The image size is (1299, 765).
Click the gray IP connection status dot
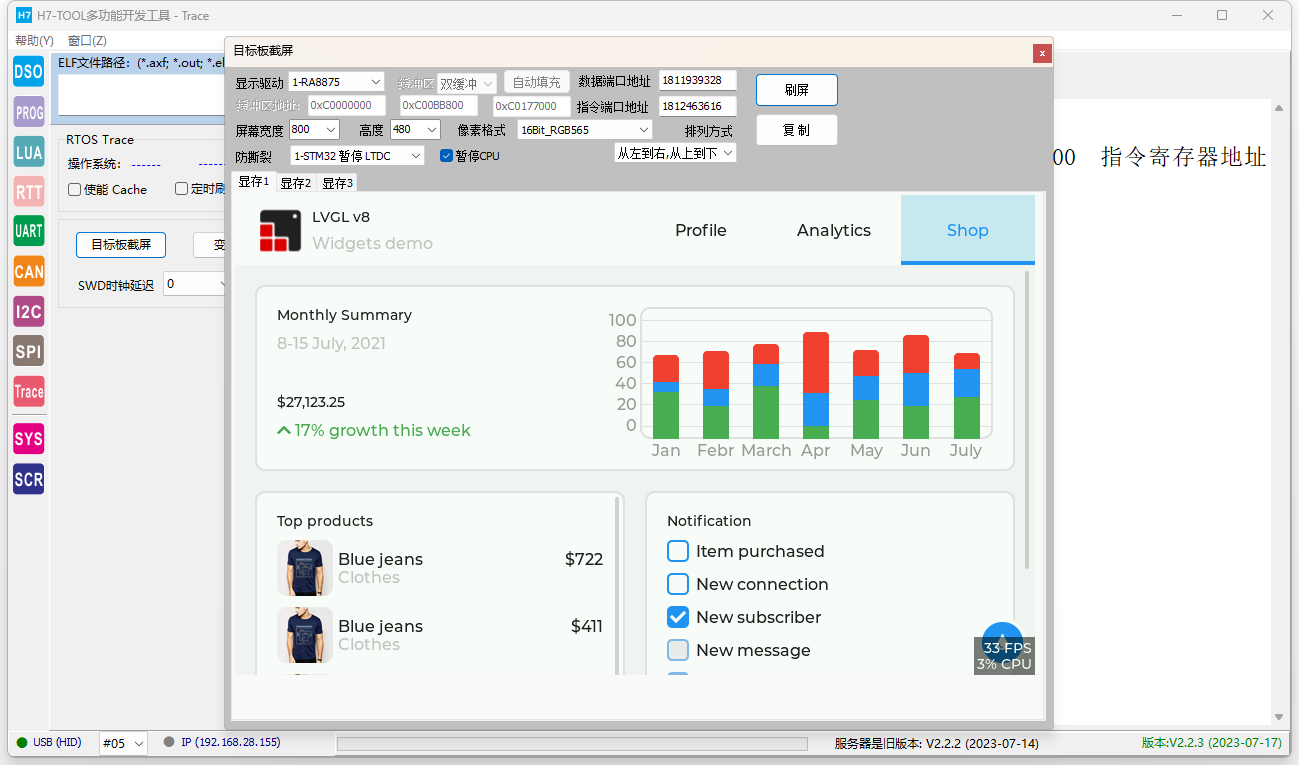(169, 742)
